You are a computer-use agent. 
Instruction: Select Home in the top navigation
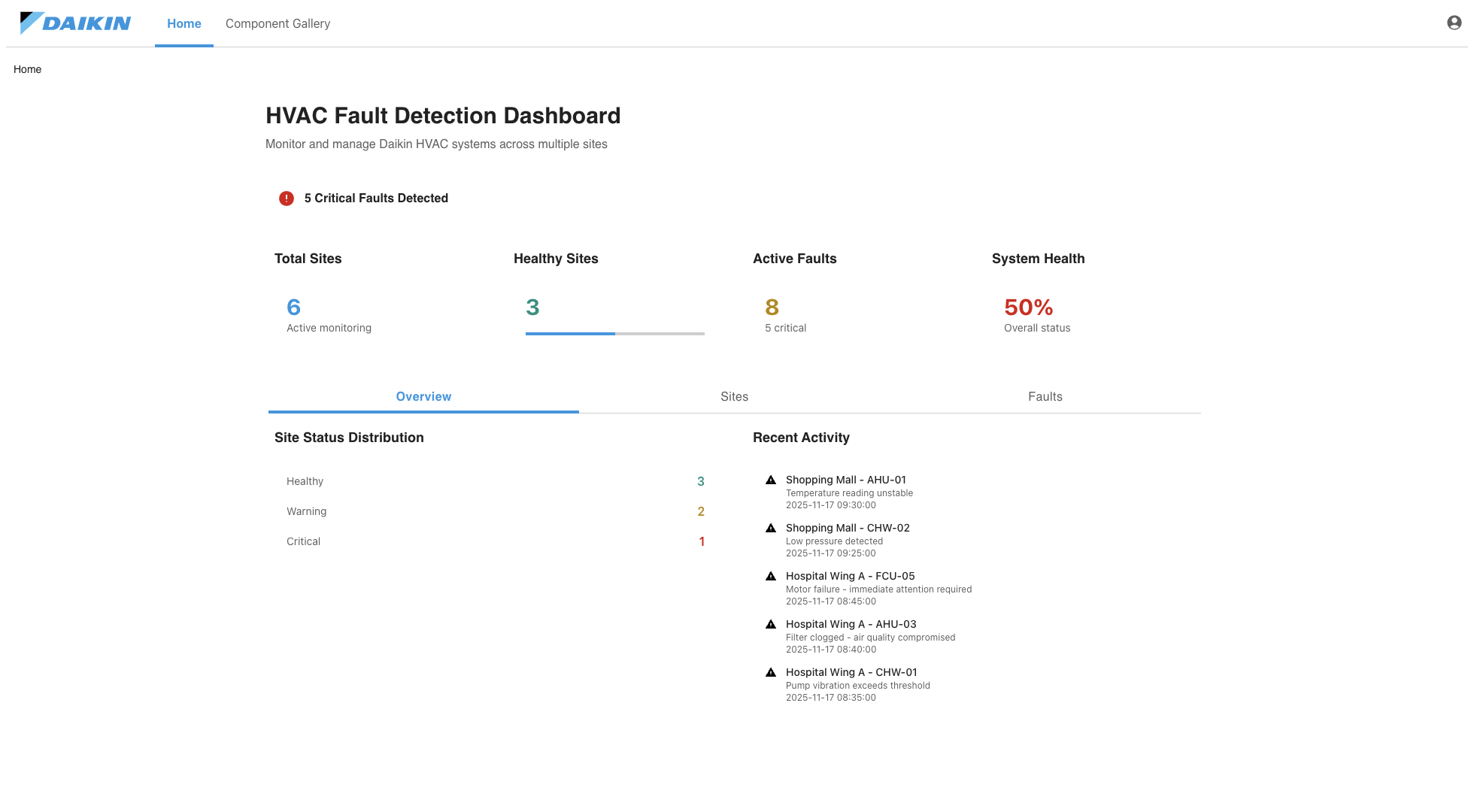point(183,23)
